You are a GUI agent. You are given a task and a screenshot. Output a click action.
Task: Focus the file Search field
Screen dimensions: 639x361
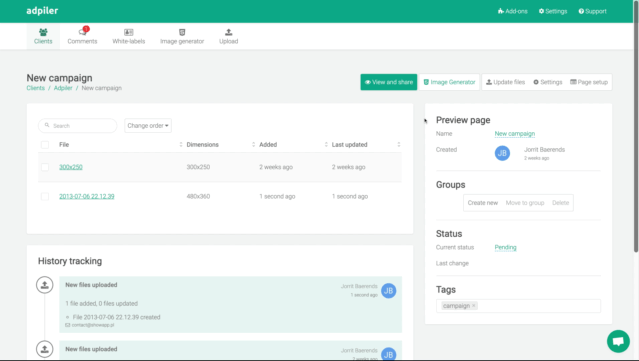coord(77,125)
